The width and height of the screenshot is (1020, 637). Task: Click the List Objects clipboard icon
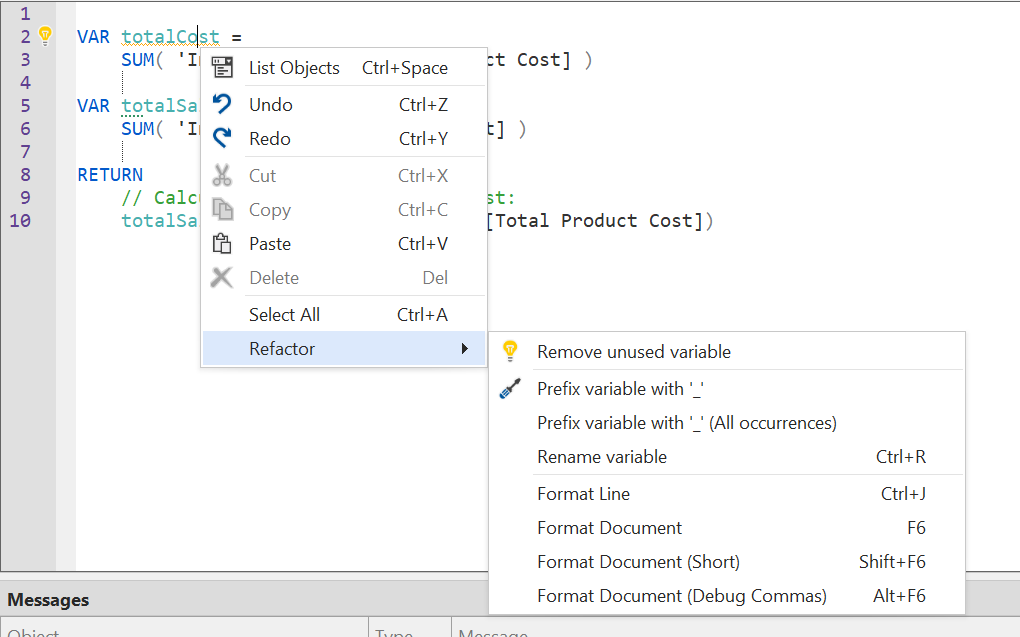224,67
